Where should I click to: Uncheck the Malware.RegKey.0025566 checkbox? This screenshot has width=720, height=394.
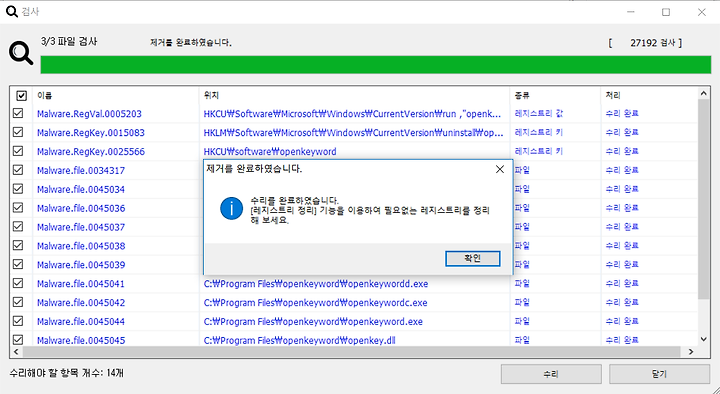[18, 151]
